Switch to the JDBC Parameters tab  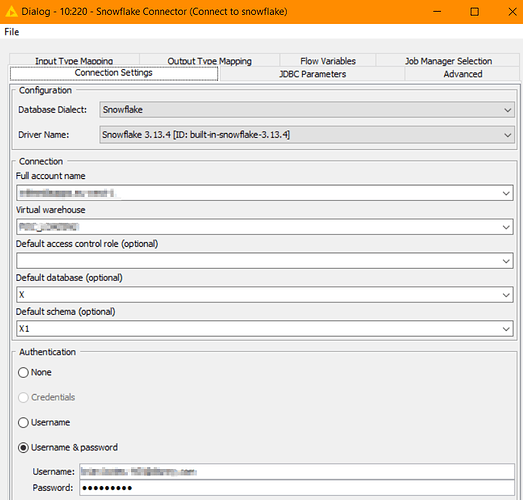point(313,74)
